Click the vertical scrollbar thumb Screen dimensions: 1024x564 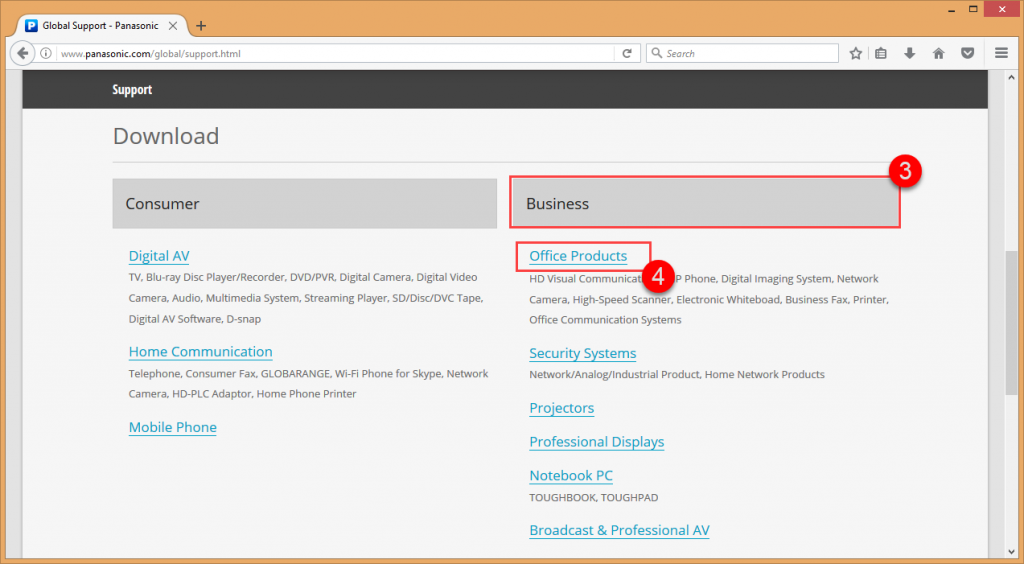tap(1012, 322)
